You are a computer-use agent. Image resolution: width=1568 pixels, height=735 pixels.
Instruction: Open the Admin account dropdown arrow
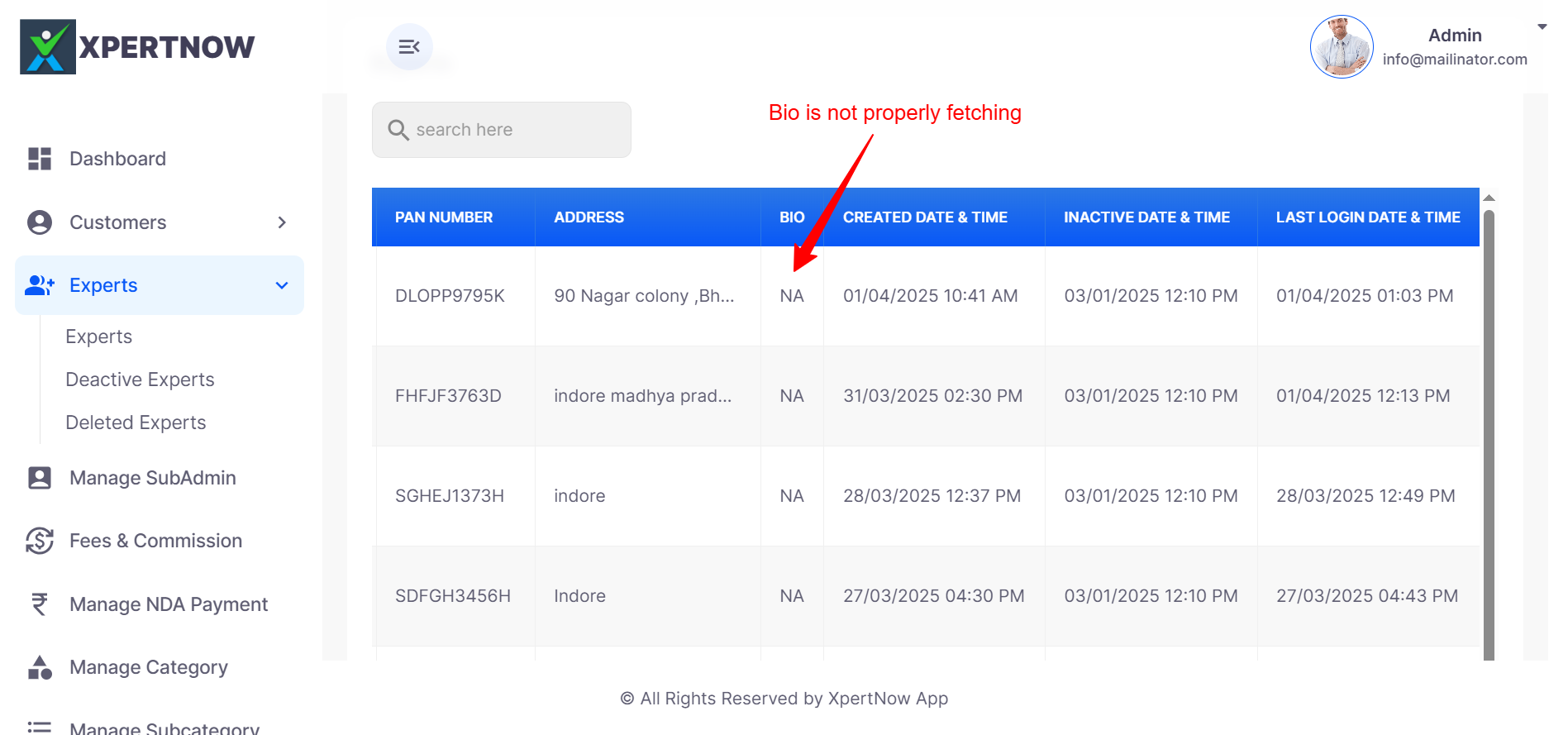click(1542, 27)
